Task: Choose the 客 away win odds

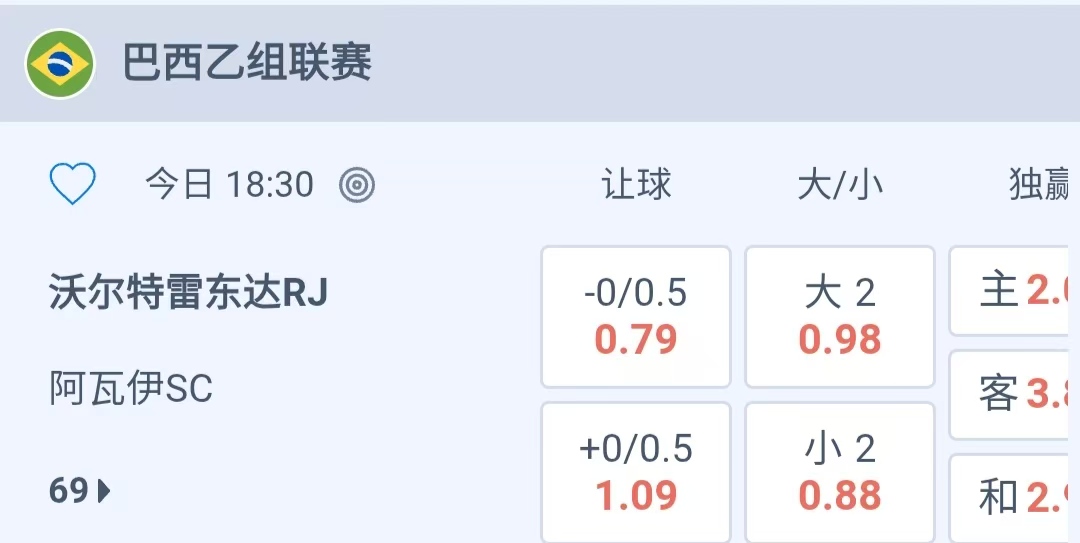Action: coord(1014,394)
